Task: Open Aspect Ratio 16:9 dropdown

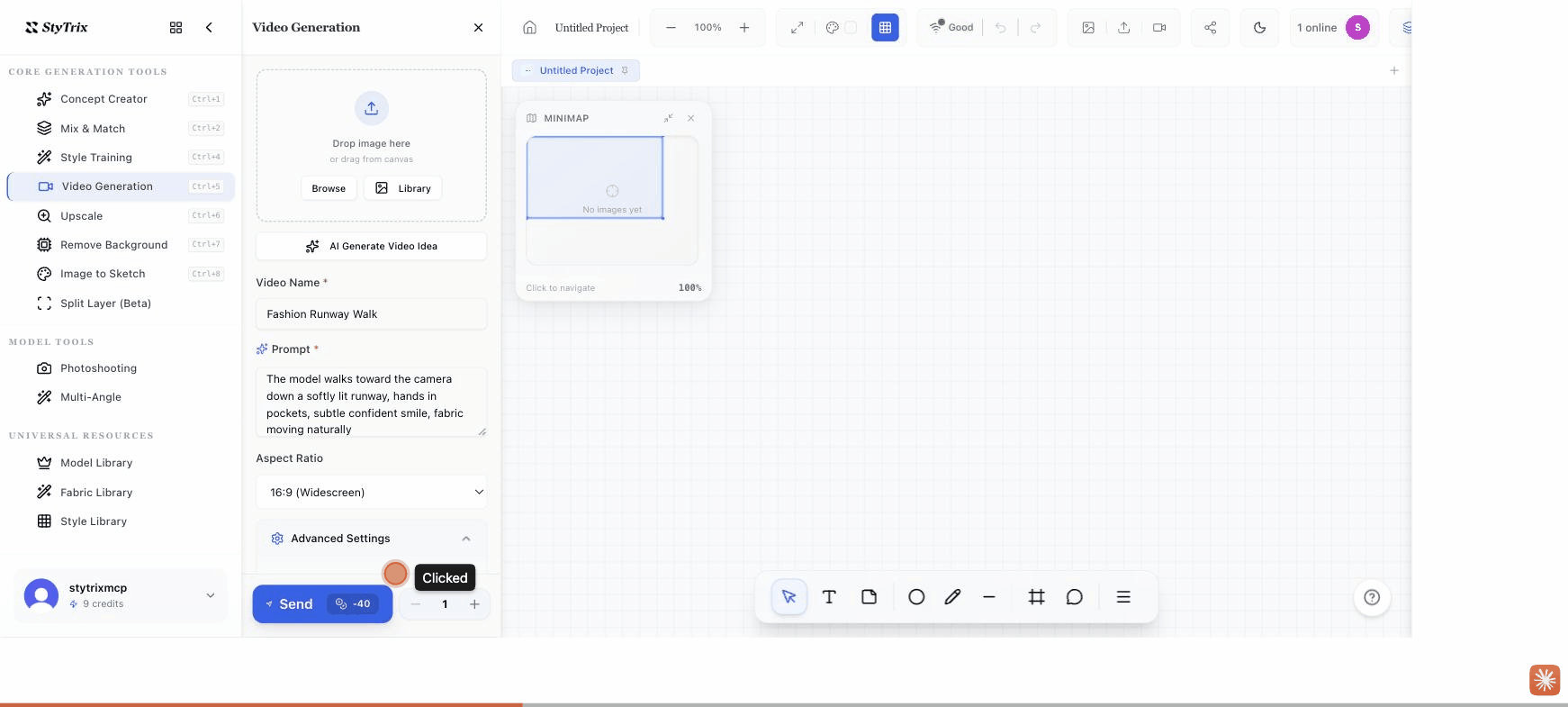Action: click(372, 493)
